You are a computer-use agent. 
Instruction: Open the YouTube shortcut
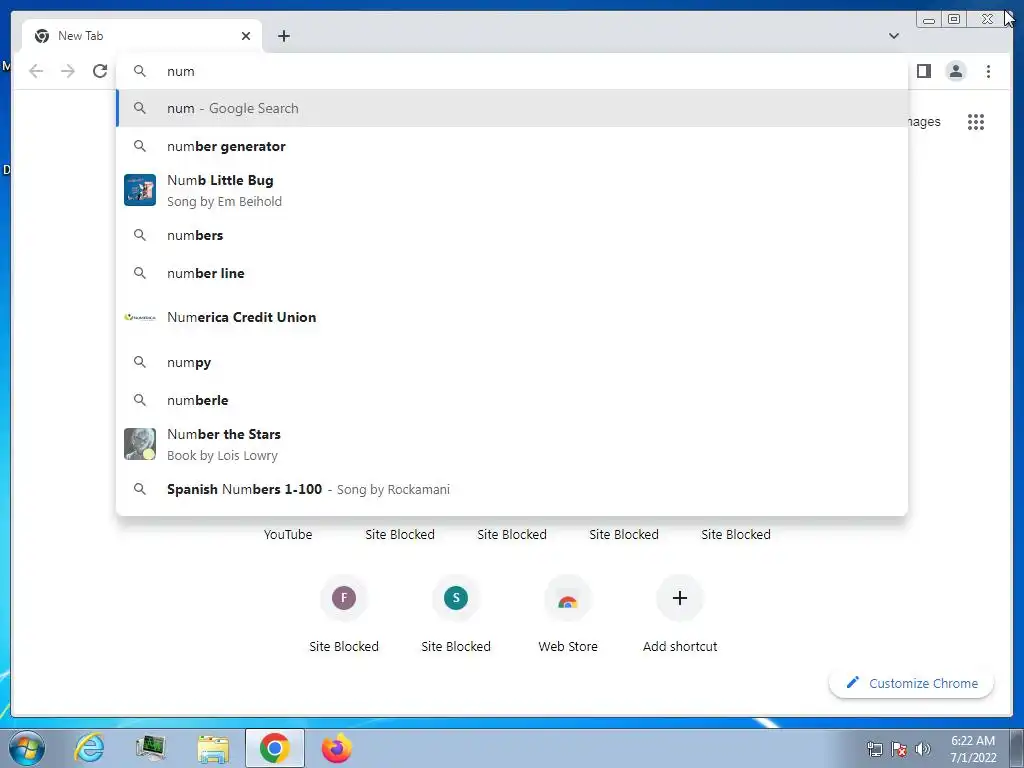(x=288, y=534)
